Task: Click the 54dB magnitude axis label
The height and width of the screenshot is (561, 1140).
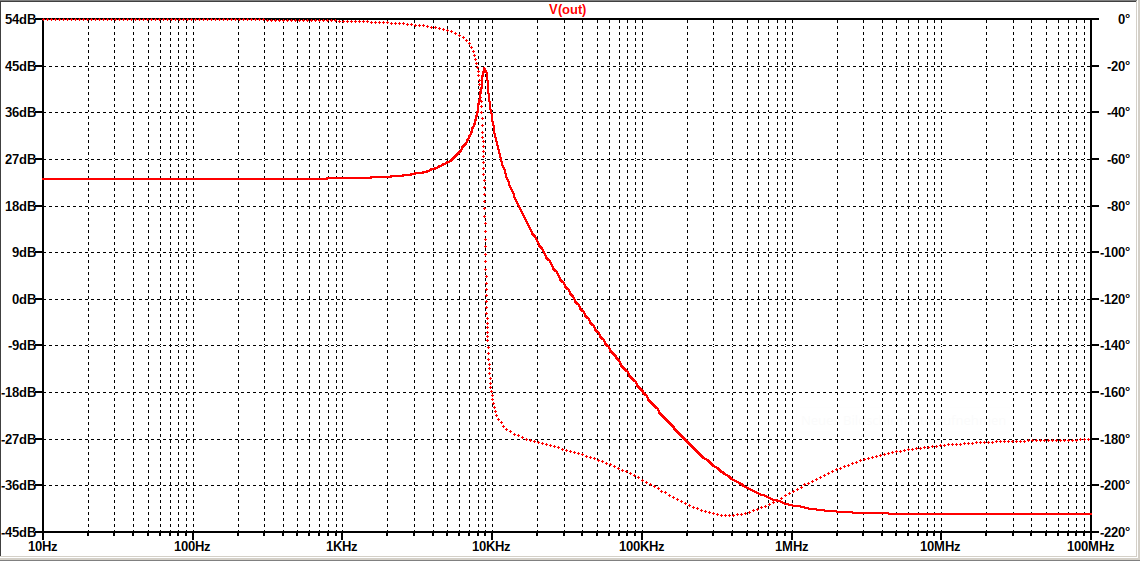Action: tap(19, 20)
